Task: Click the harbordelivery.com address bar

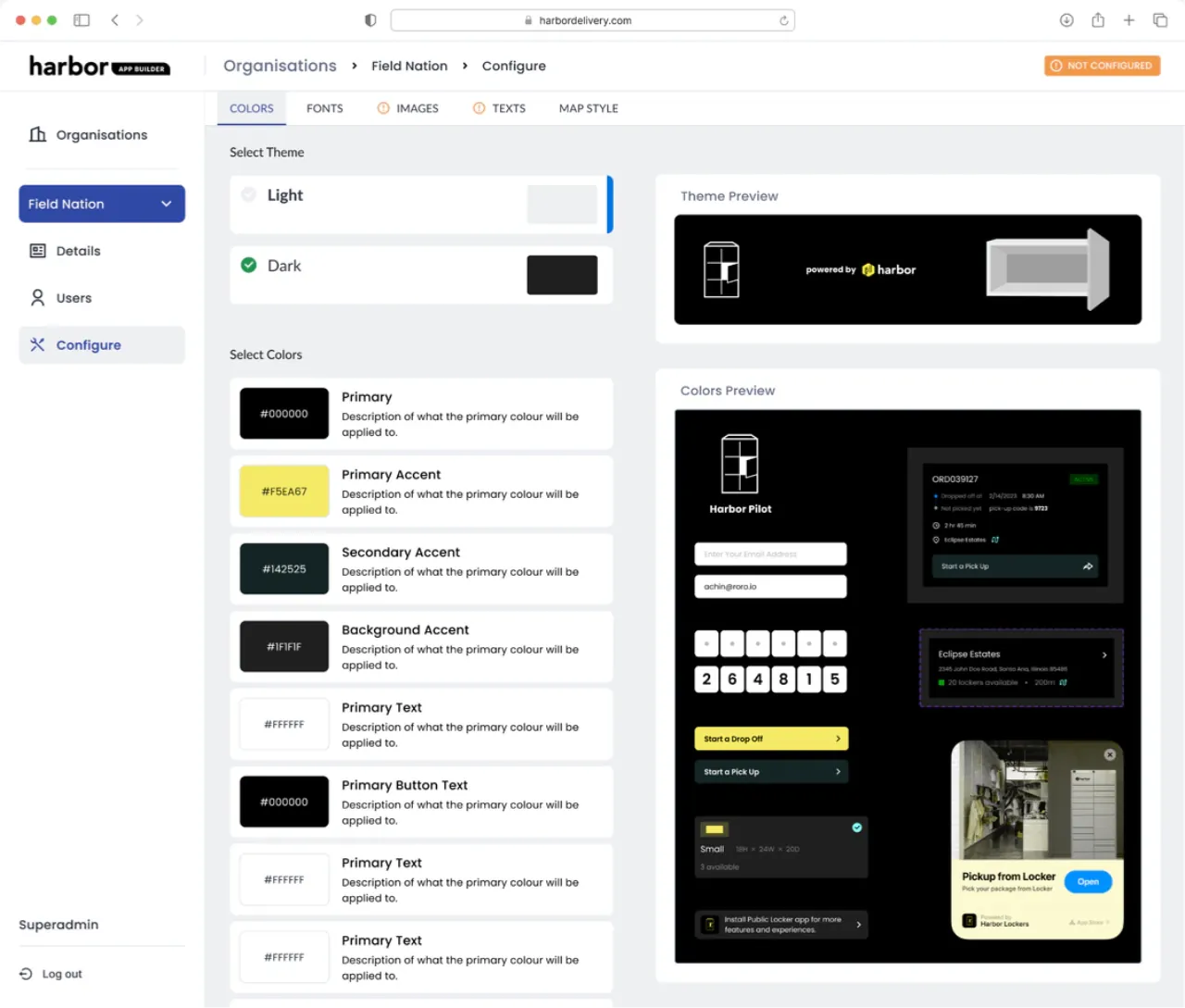Action: pyautogui.click(x=592, y=20)
